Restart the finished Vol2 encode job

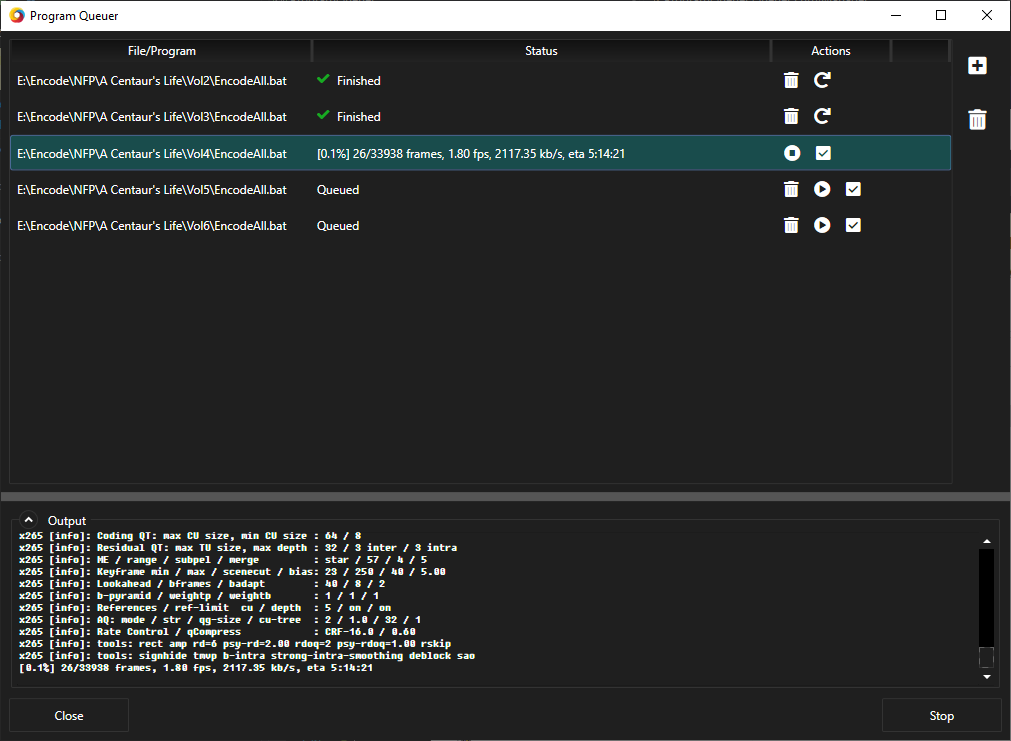tap(821, 80)
